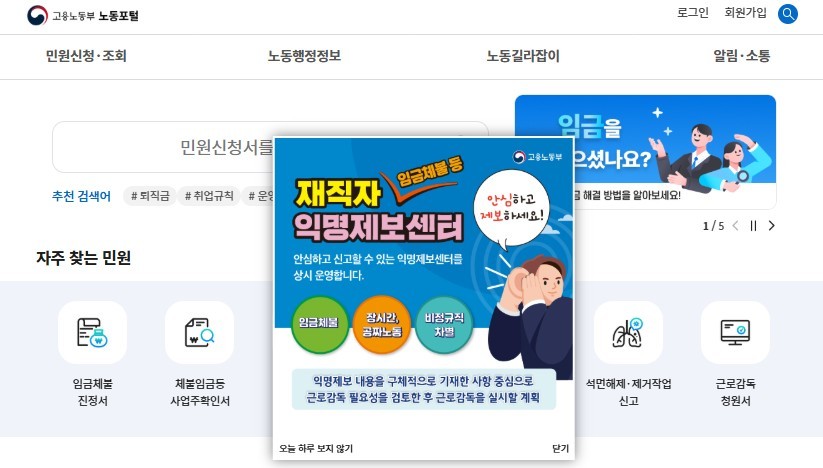Select 오늘 하루 보지 않기 in popup
Screen dimensions: 823x468
point(316,449)
